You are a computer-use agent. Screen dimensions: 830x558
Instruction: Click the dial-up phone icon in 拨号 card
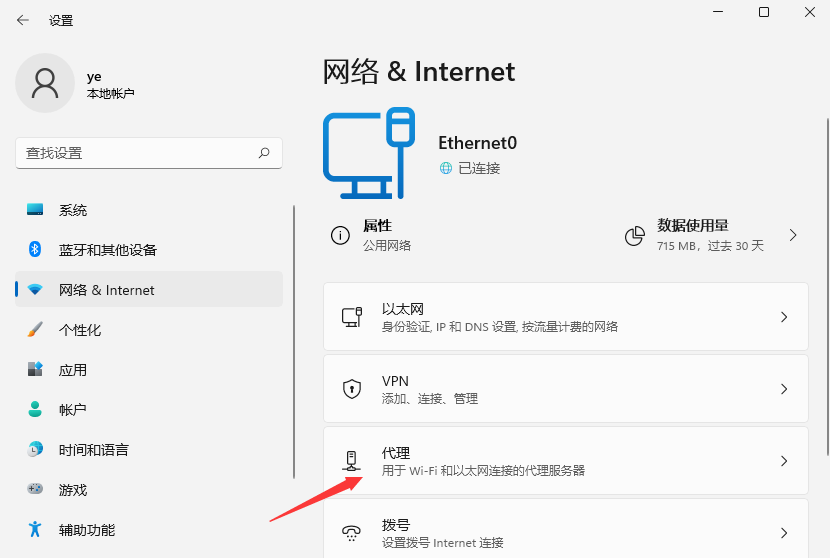click(x=351, y=533)
